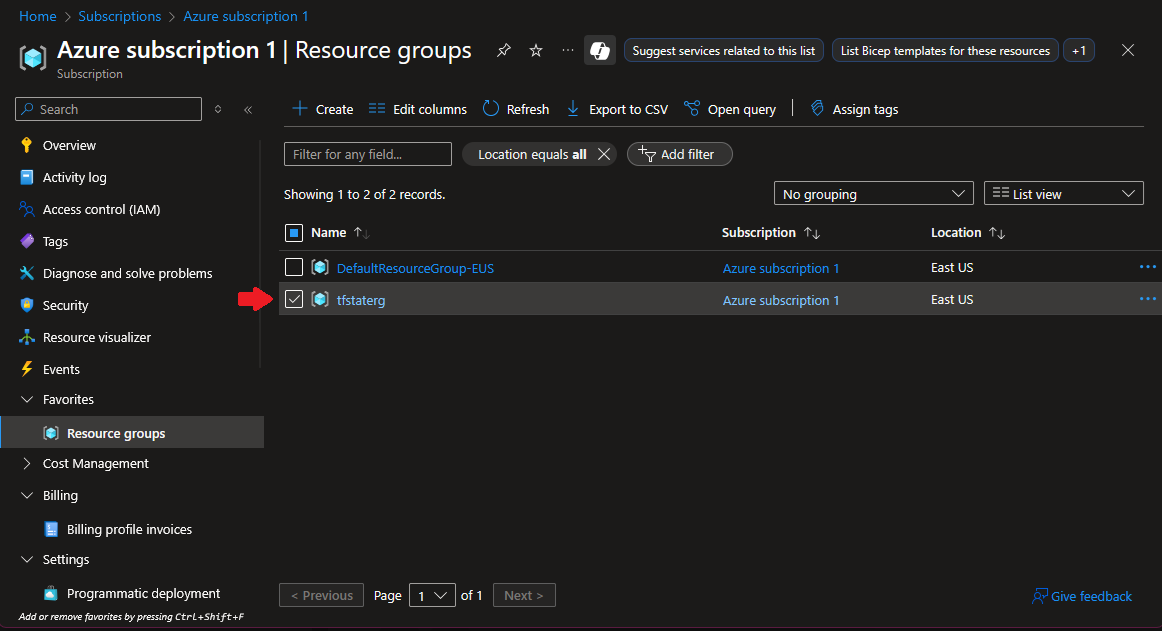
Task: Sort by Name using the arrows icon
Action: coord(362,233)
